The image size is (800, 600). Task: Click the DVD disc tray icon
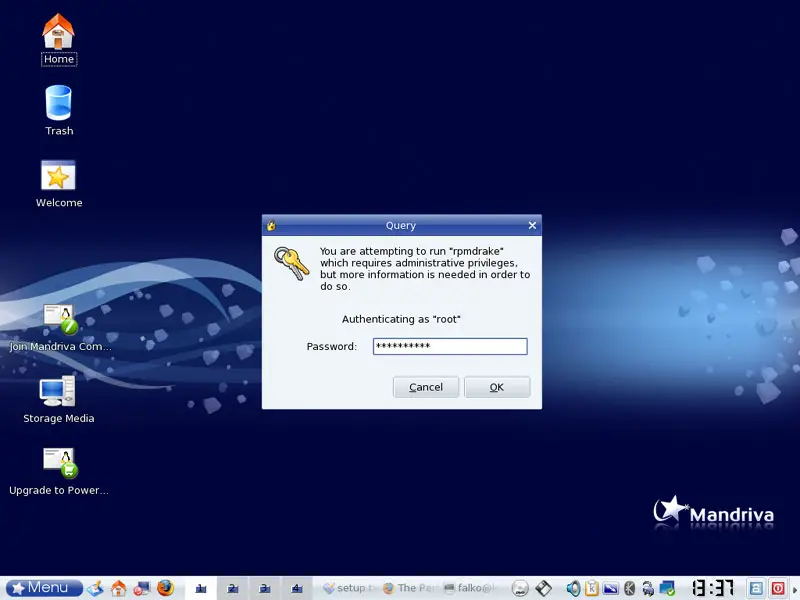tap(520, 588)
